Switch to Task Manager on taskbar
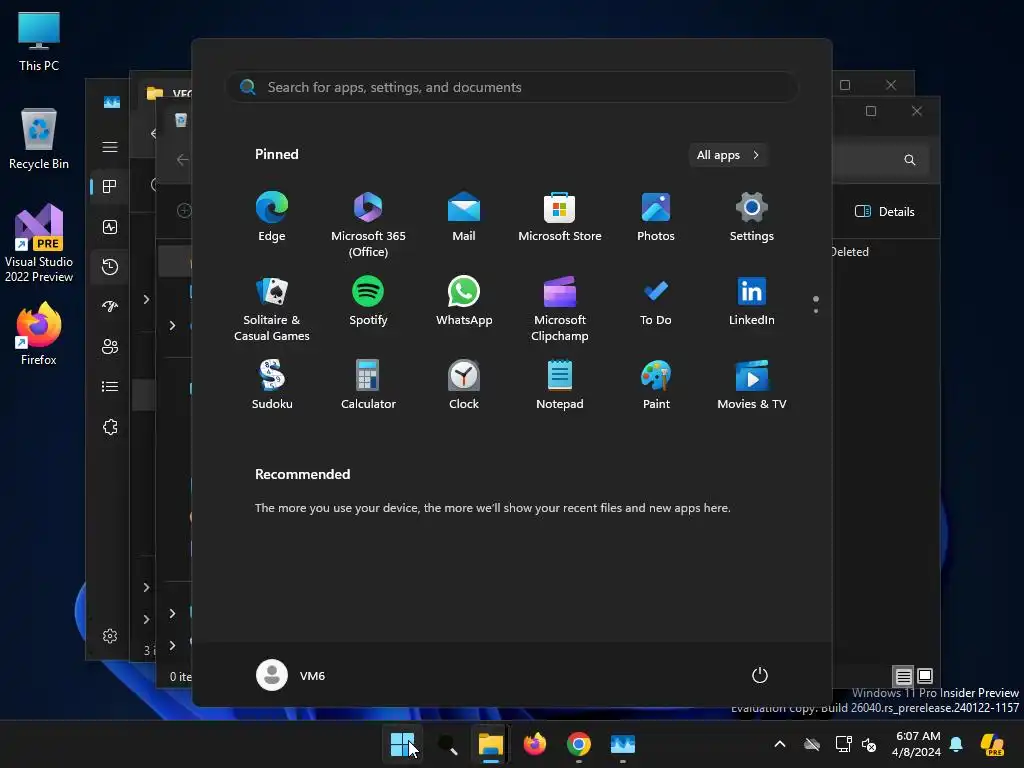The width and height of the screenshot is (1024, 768). [x=622, y=744]
